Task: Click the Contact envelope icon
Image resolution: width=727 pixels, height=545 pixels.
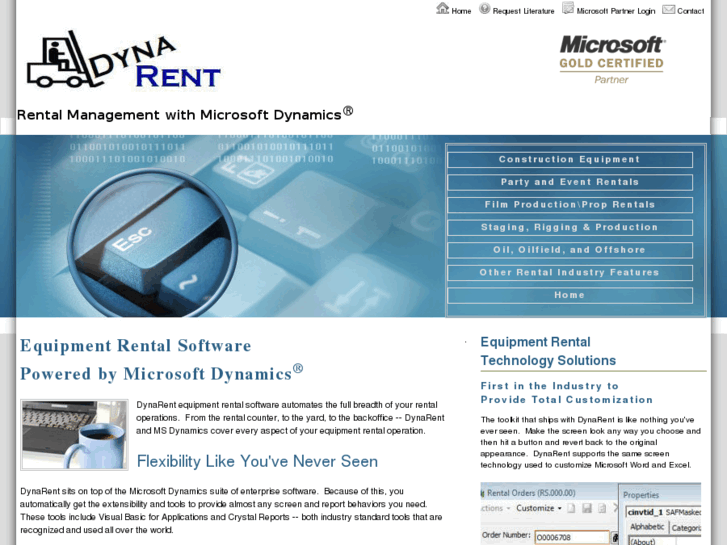Action: tap(669, 9)
